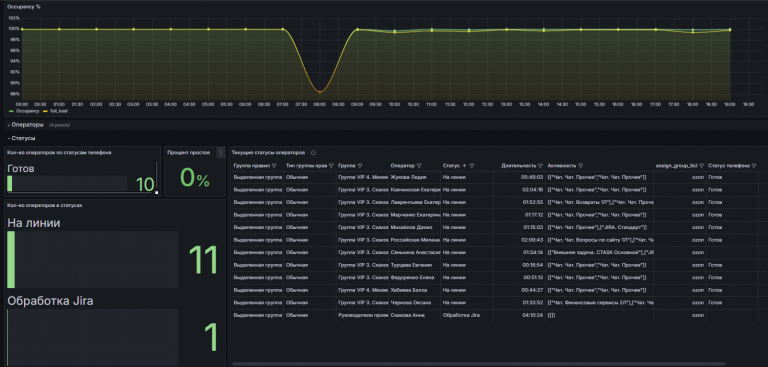Click the На линии bar gauge
The image size is (768, 367).
tap(93, 260)
